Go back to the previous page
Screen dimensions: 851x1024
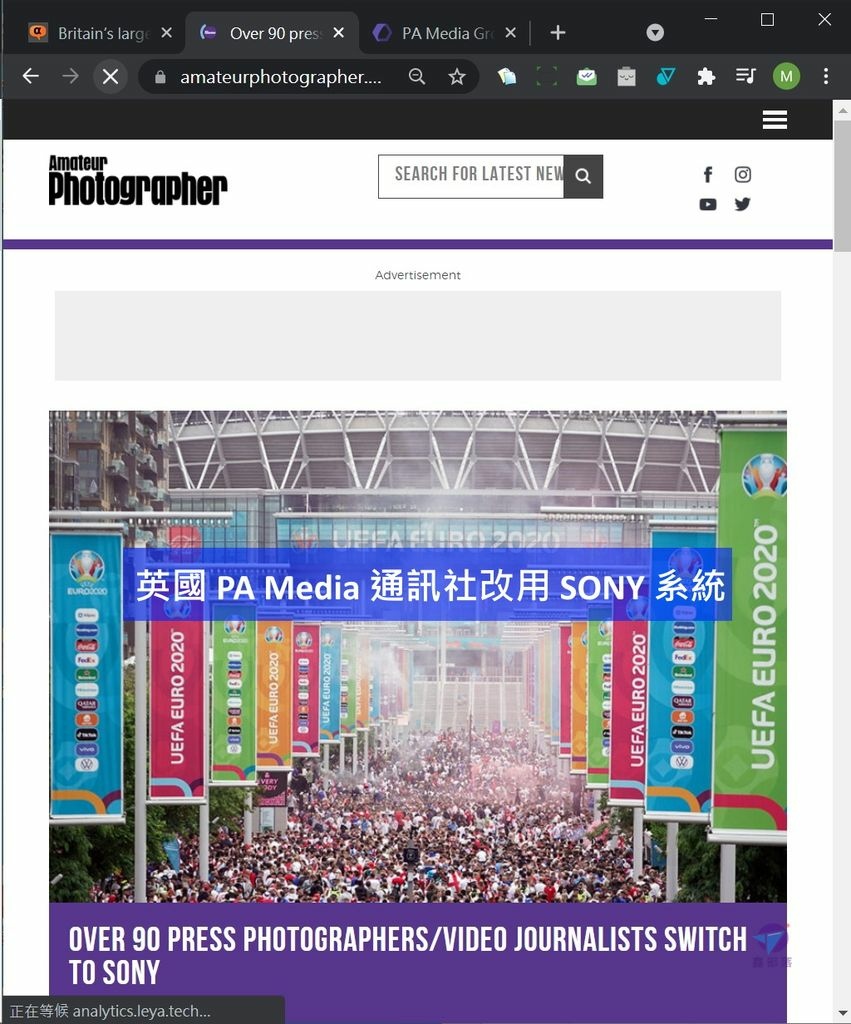[x=31, y=76]
